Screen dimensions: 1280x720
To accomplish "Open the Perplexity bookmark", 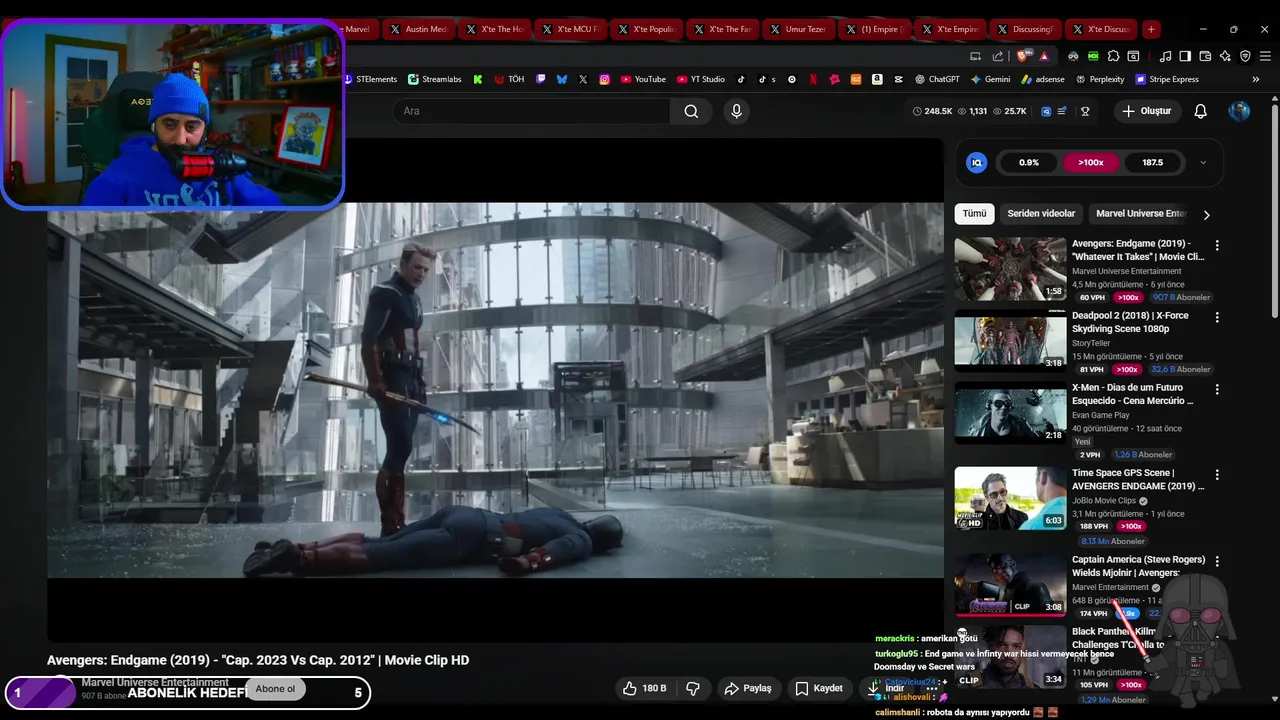I will (1100, 79).
